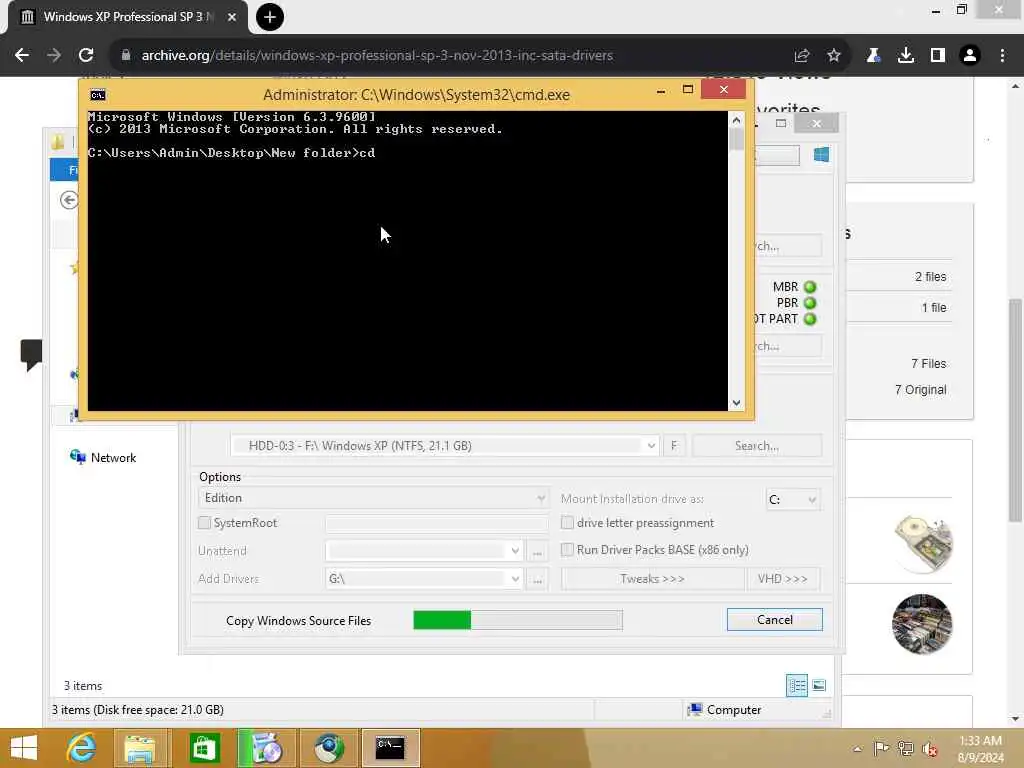
Task: Click the cmd window scroll down arrow
Action: point(737,403)
